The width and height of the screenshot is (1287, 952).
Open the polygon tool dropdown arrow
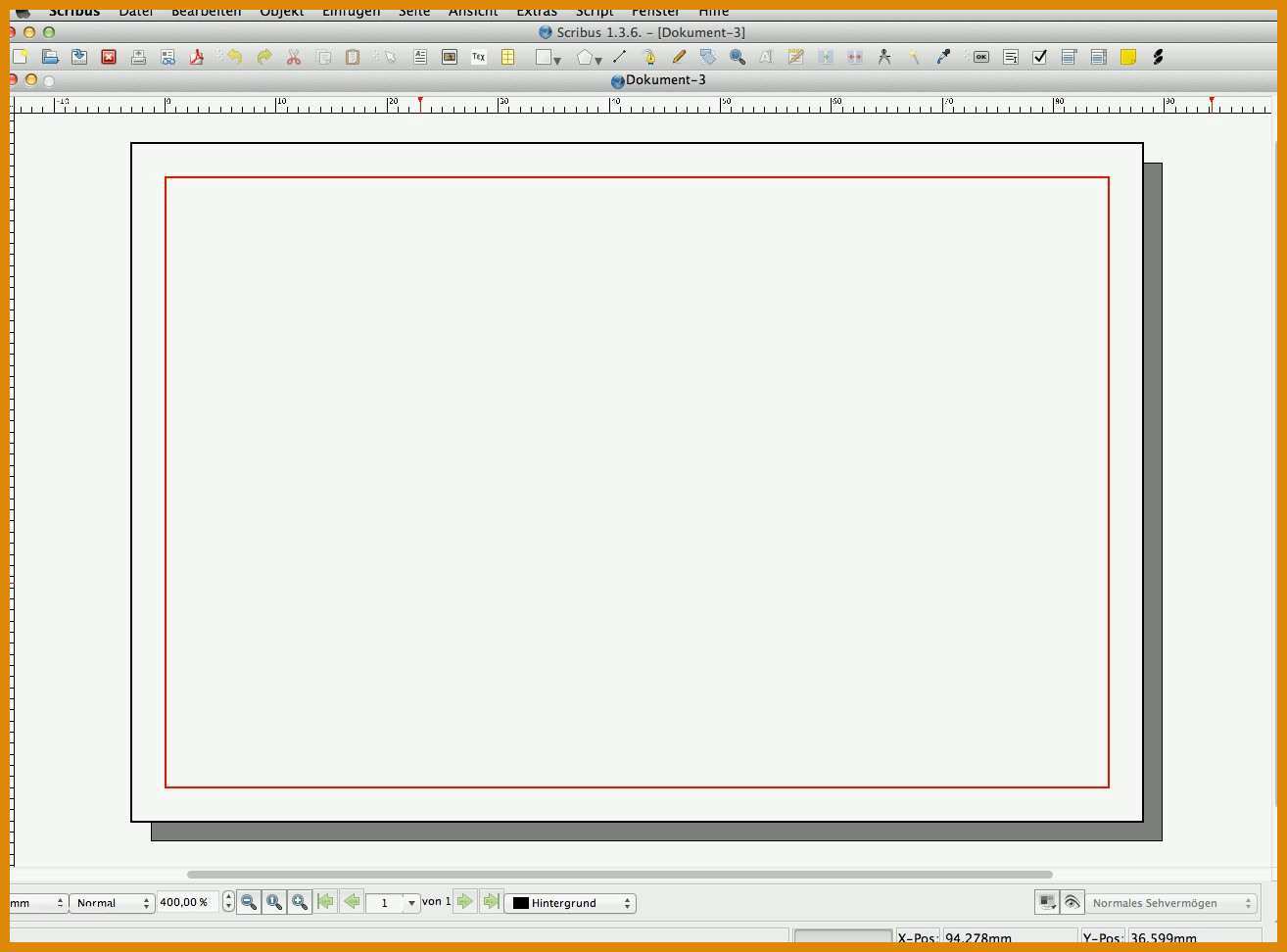pos(598,61)
